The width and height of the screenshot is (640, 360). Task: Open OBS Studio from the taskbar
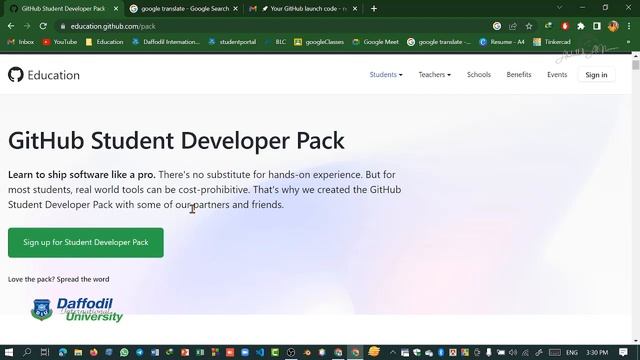[291, 352]
